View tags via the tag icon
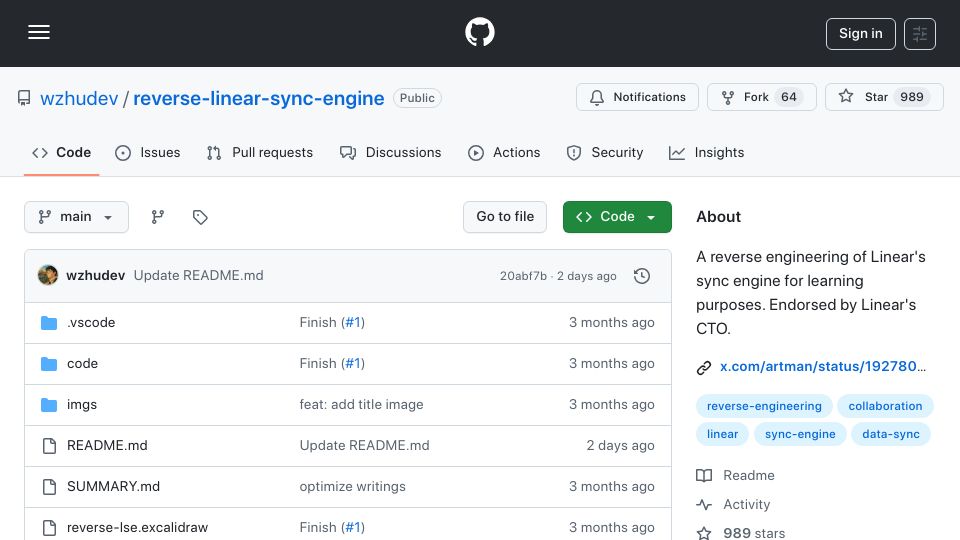This screenshot has width=960, height=540. 200,217
